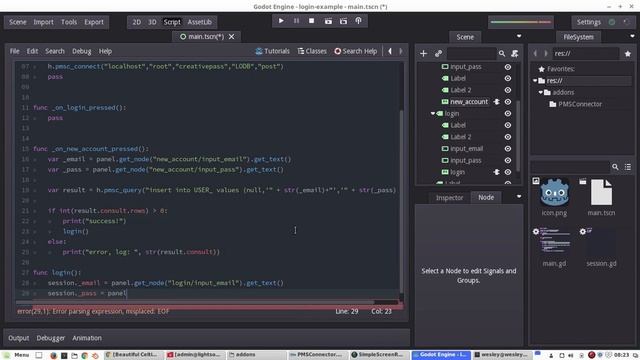Go to previous folder in FileSystem
The height and width of the screenshot is (360, 640).
(x=535, y=53)
